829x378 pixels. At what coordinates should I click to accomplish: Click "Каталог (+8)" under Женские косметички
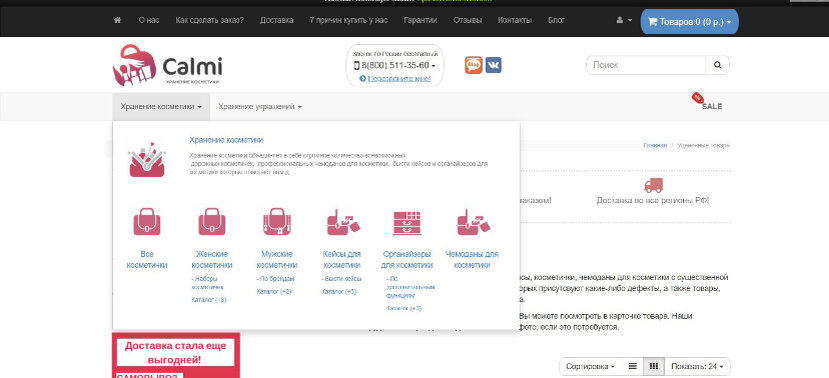[x=209, y=300]
